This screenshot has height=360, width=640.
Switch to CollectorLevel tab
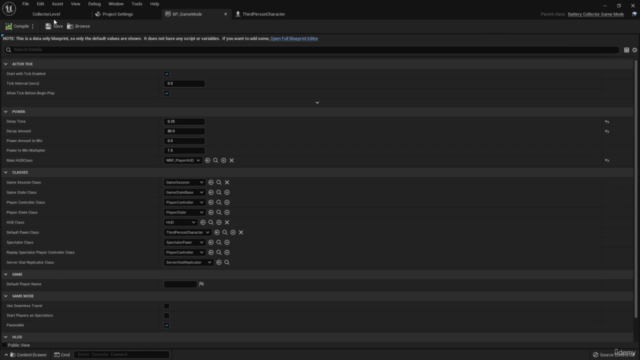pos(46,14)
